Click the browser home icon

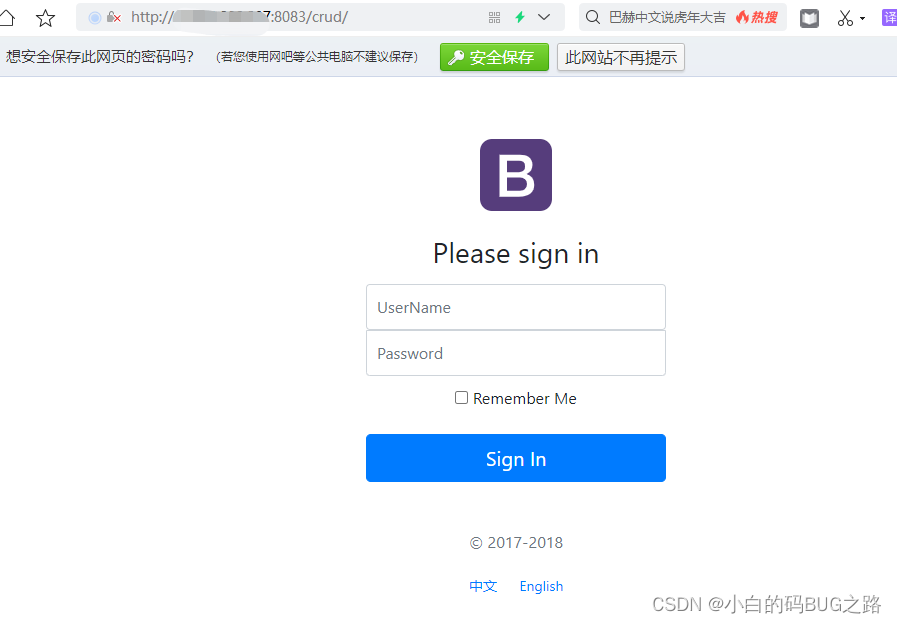tap(6, 17)
